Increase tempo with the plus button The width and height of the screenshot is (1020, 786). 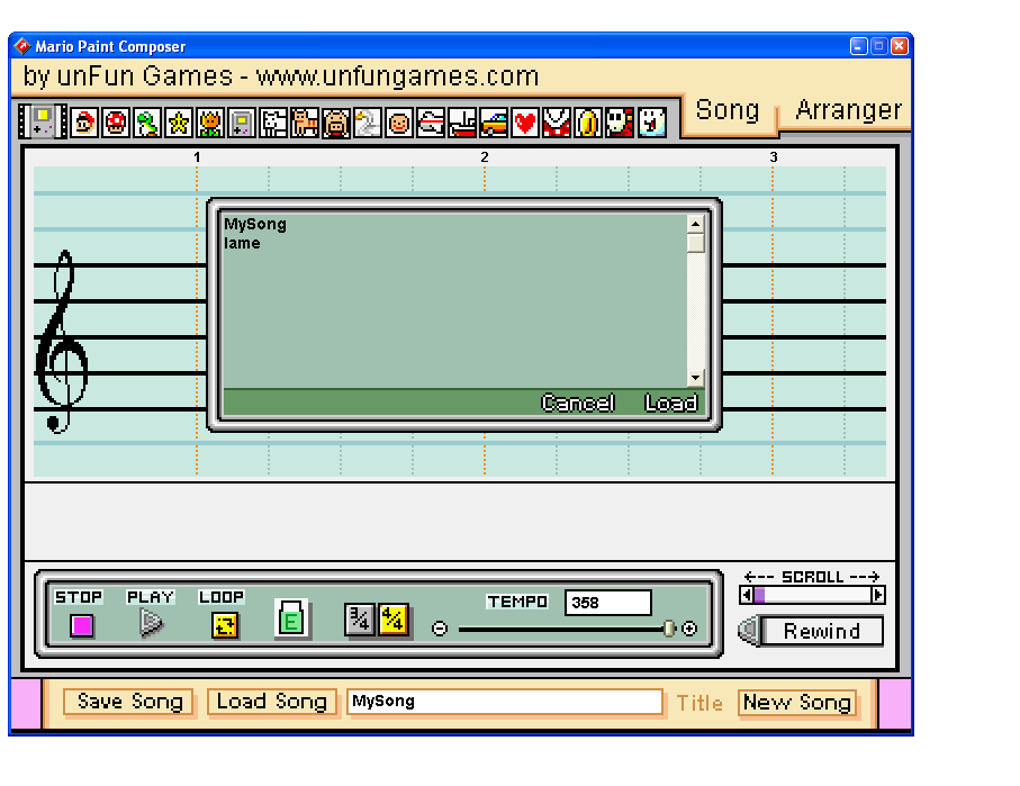click(x=690, y=629)
